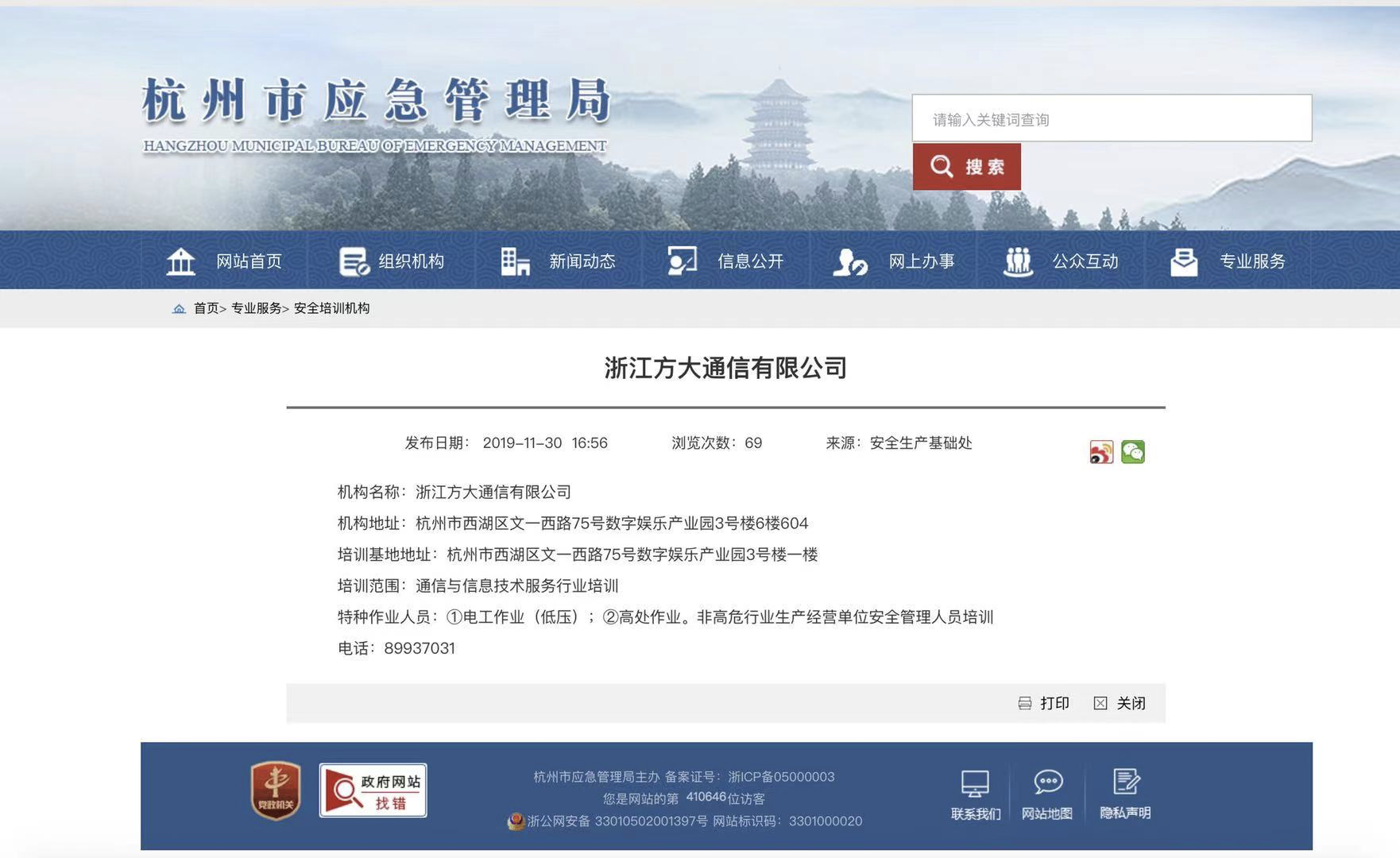Open 网站地图 sitemap icon in footer

click(x=1047, y=794)
